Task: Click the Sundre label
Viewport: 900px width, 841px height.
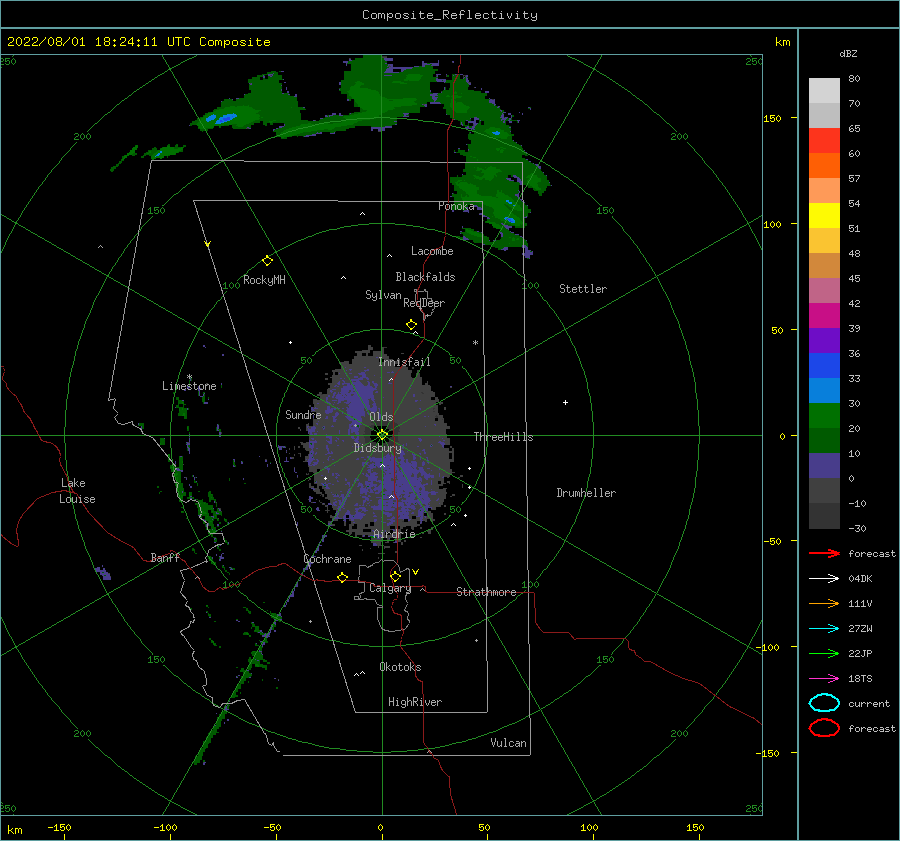Action: click(x=303, y=414)
